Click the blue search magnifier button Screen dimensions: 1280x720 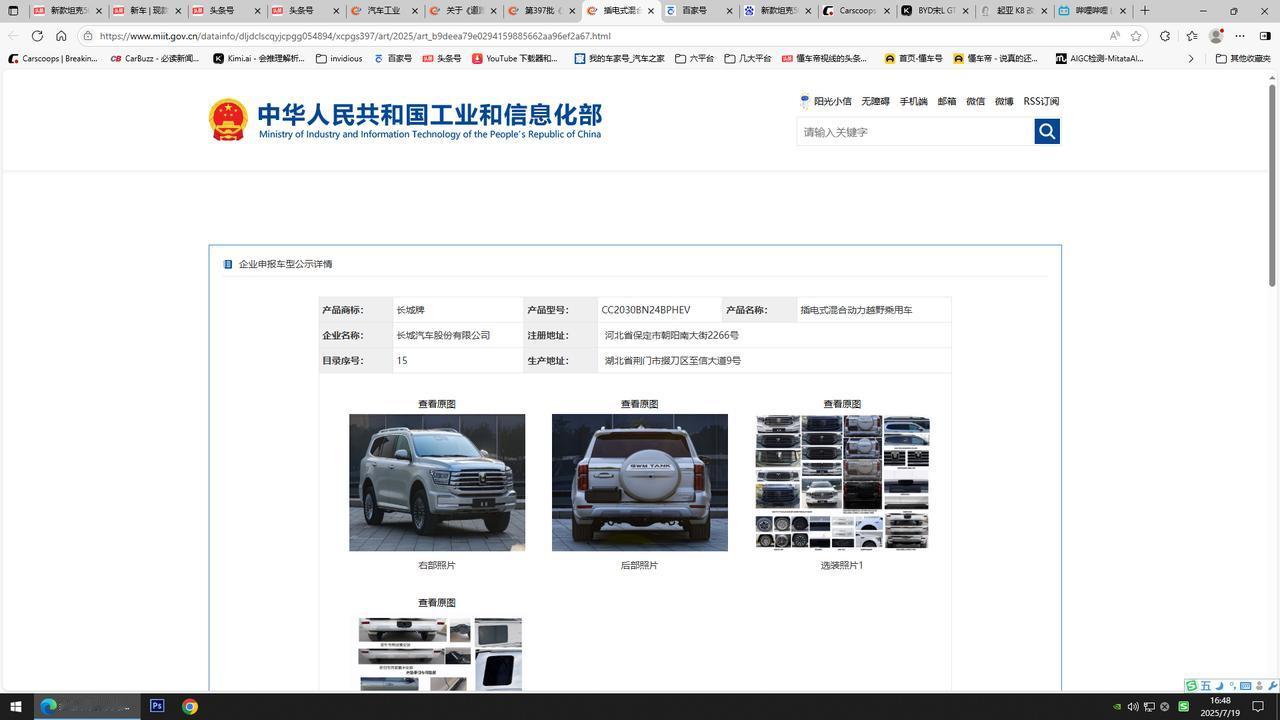point(1047,131)
